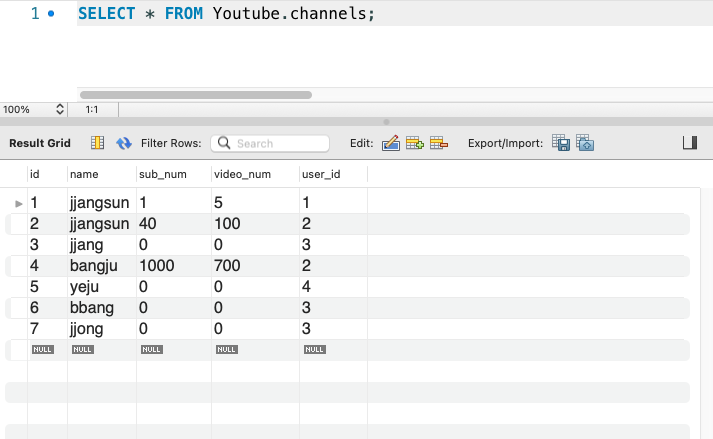Click the NULL cell under video_num column
Image resolution: width=713 pixels, height=439 pixels.
226,349
